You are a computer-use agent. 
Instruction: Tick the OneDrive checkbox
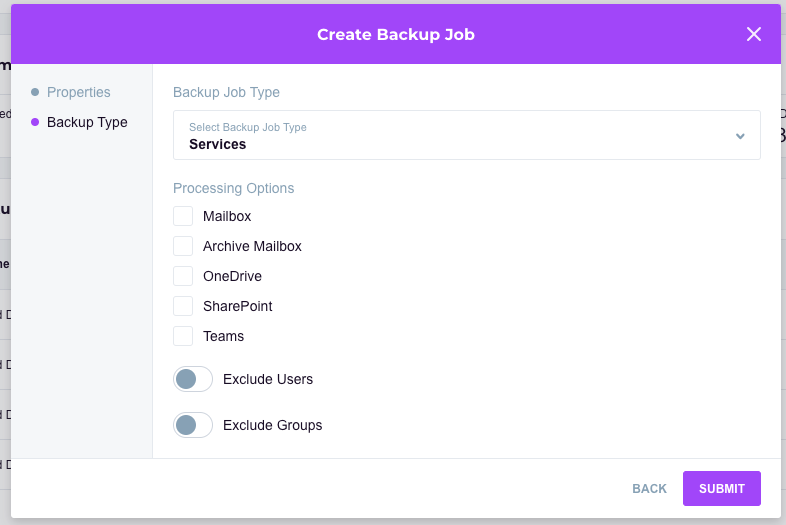pos(183,276)
